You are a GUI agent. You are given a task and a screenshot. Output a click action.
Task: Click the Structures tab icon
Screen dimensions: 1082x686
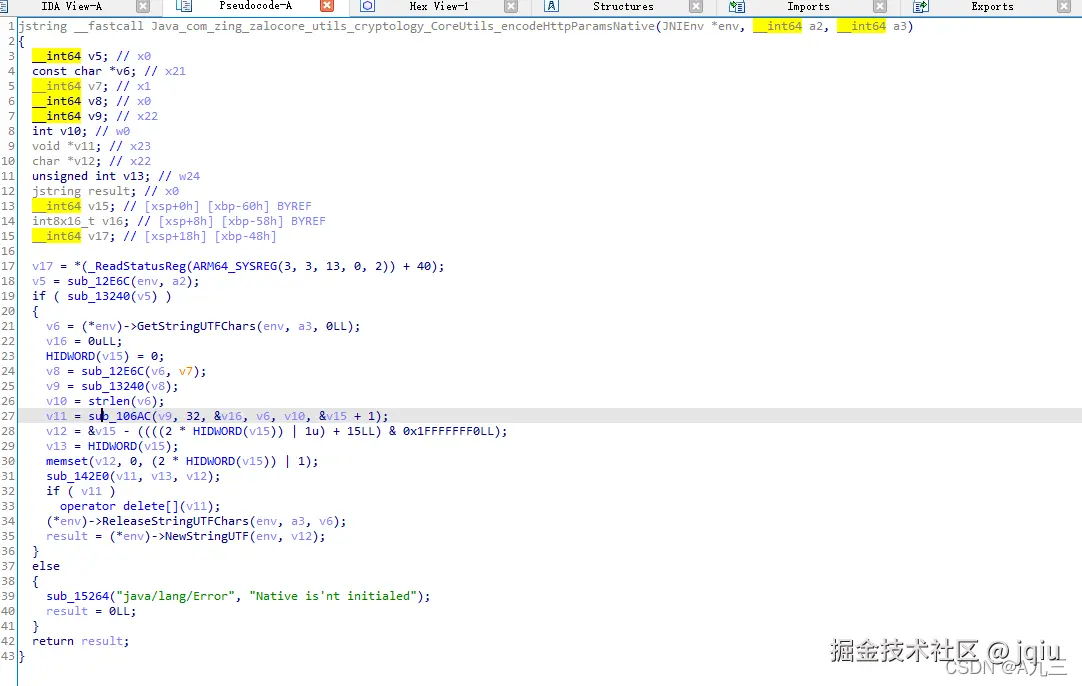(551, 6)
